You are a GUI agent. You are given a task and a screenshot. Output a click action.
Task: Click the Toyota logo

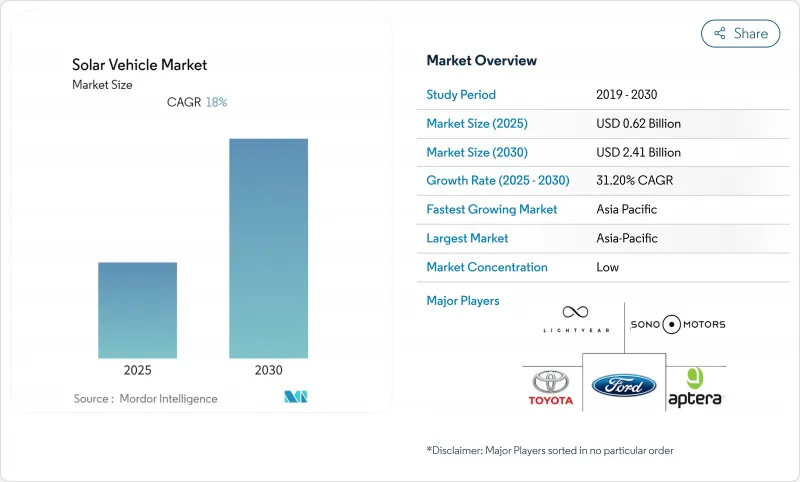(x=551, y=387)
